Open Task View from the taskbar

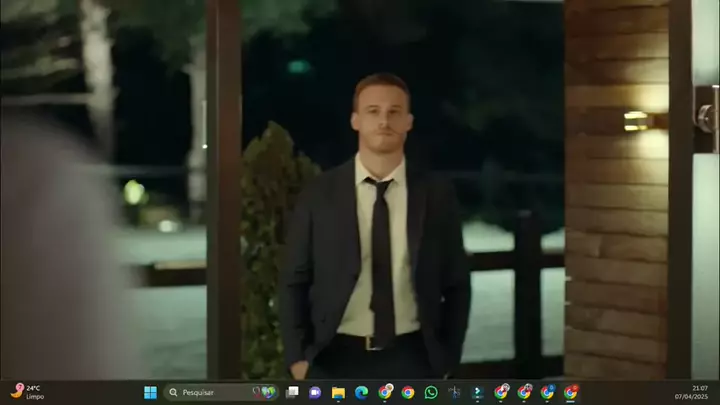click(292, 392)
